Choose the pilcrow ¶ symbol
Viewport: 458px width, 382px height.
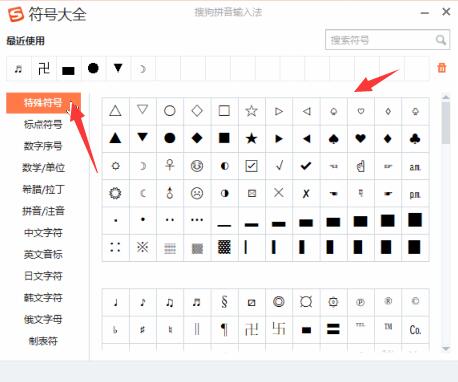(x=224, y=330)
